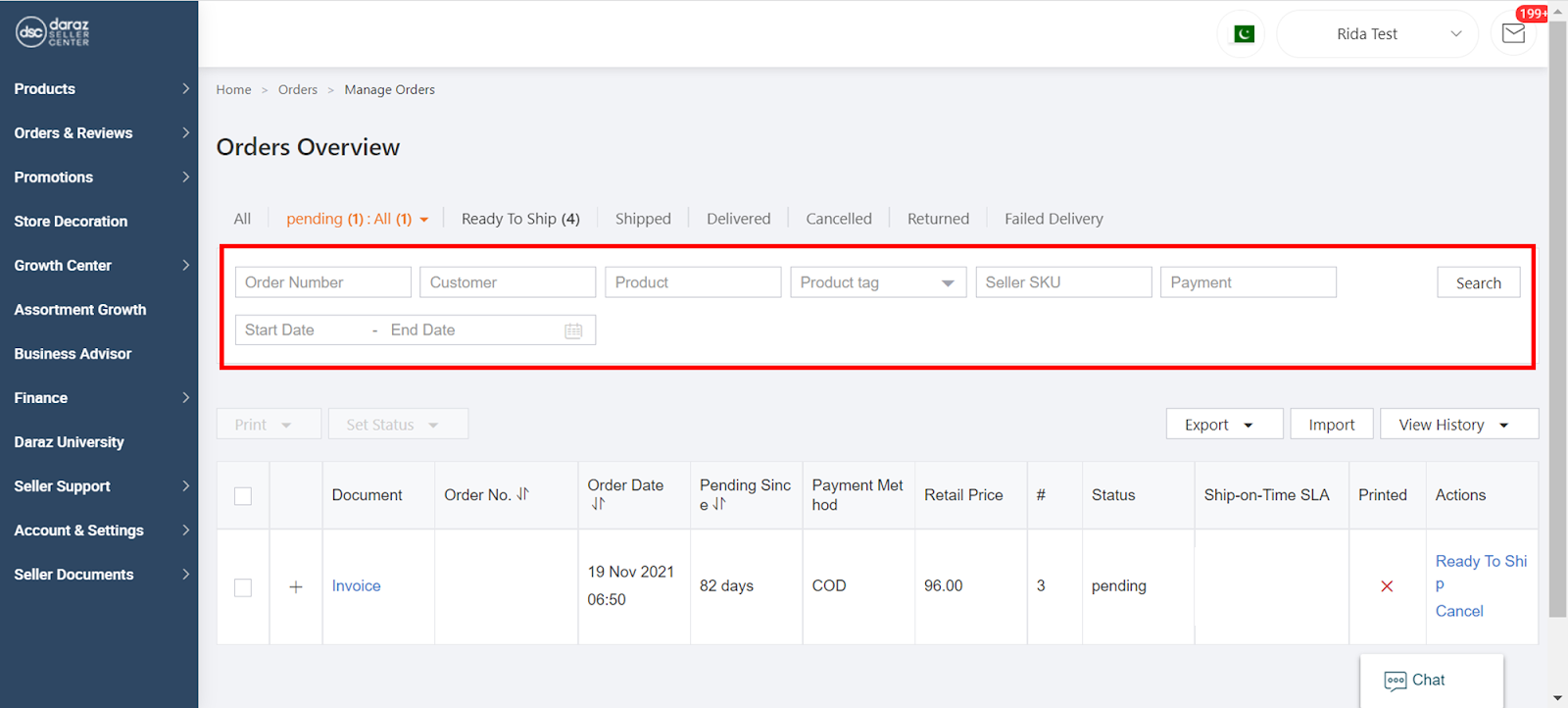Switch to the All orders tab
This screenshot has width=1568, height=708.
click(x=242, y=219)
